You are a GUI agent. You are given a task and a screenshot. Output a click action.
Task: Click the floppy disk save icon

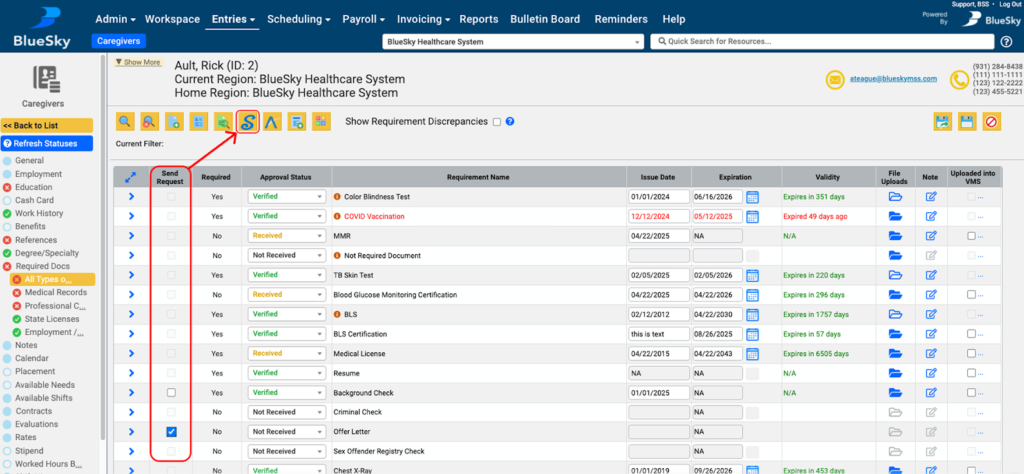pyautogui.click(x=967, y=121)
